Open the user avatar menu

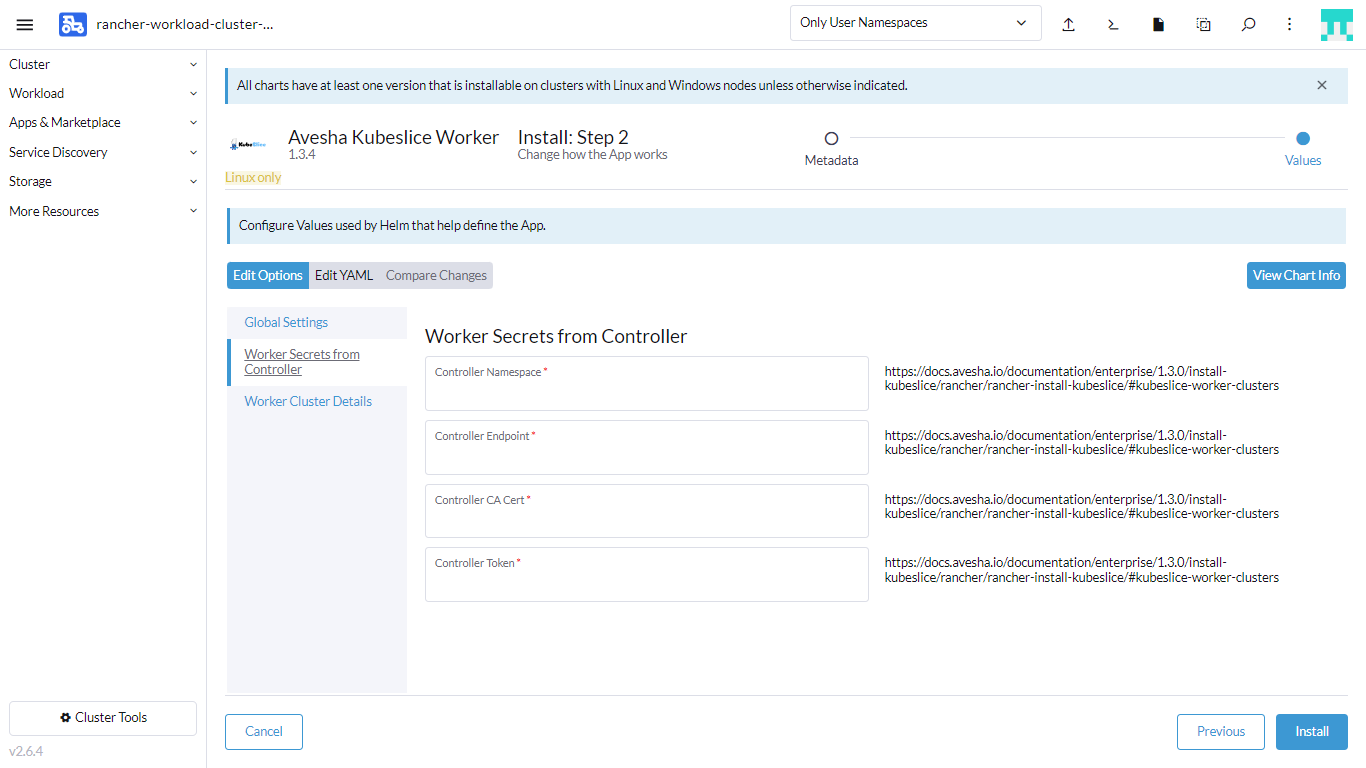(1336, 24)
